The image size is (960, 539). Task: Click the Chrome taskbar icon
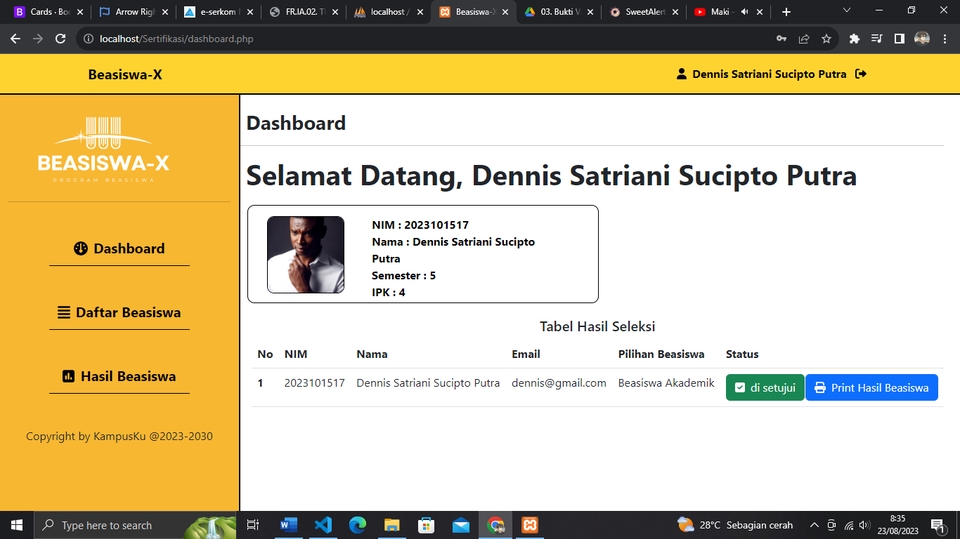(495, 525)
